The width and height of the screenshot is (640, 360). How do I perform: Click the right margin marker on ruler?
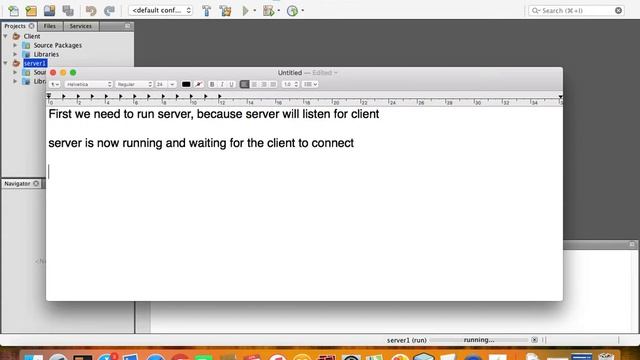point(560,97)
